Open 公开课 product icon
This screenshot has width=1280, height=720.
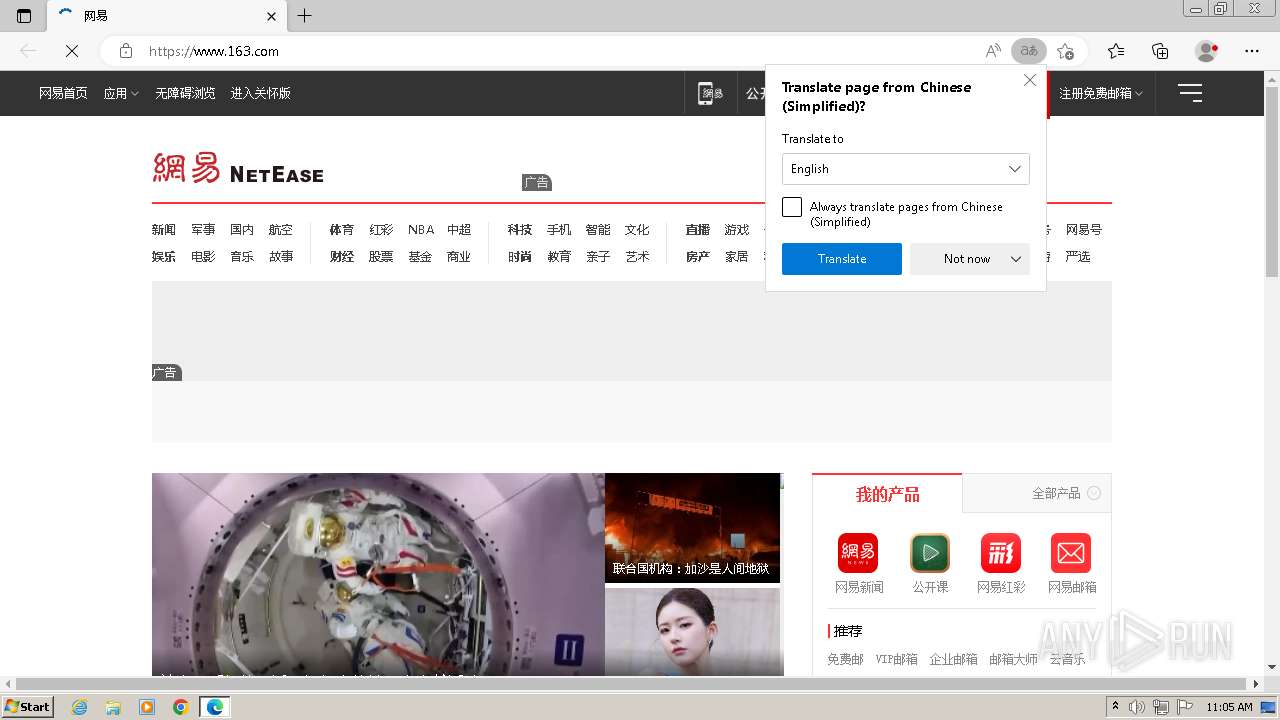coord(930,553)
